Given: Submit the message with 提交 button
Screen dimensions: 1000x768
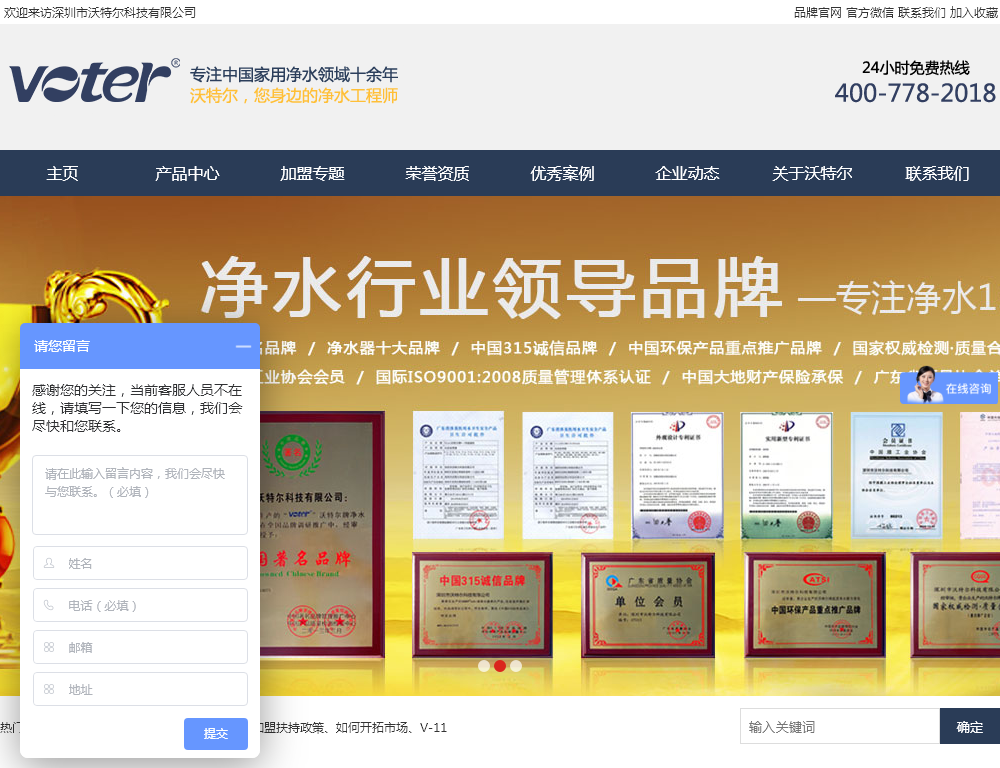Looking at the screenshot, I should 216,734.
